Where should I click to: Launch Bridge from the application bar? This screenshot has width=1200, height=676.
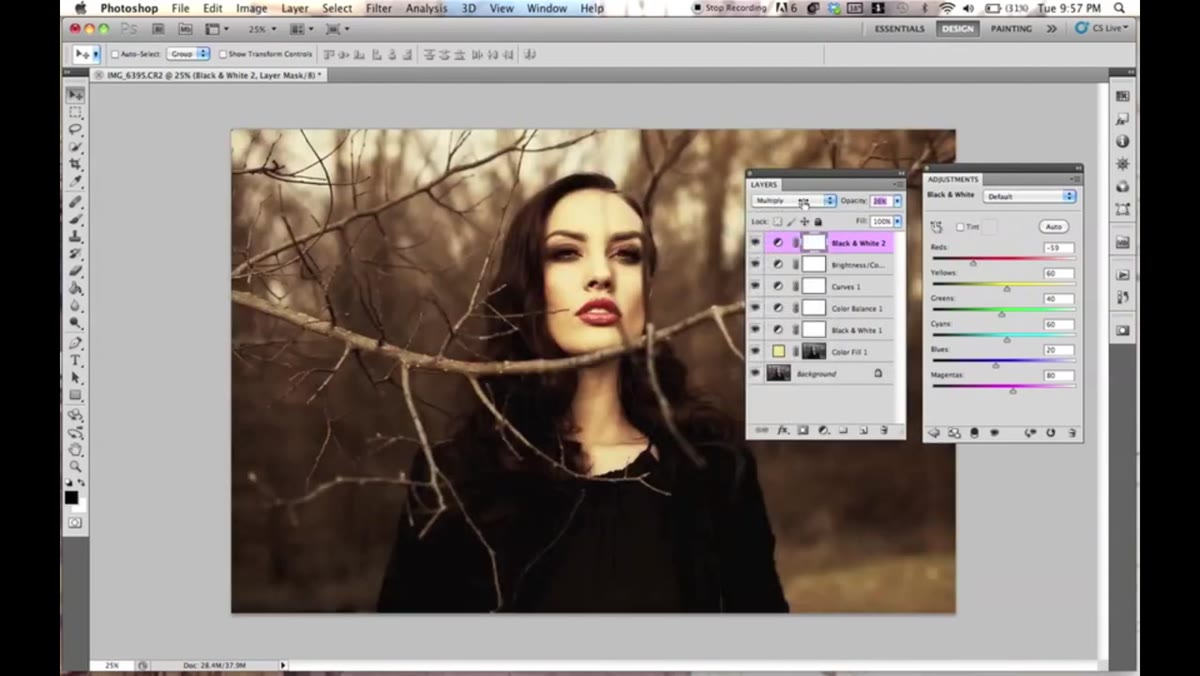(x=157, y=29)
